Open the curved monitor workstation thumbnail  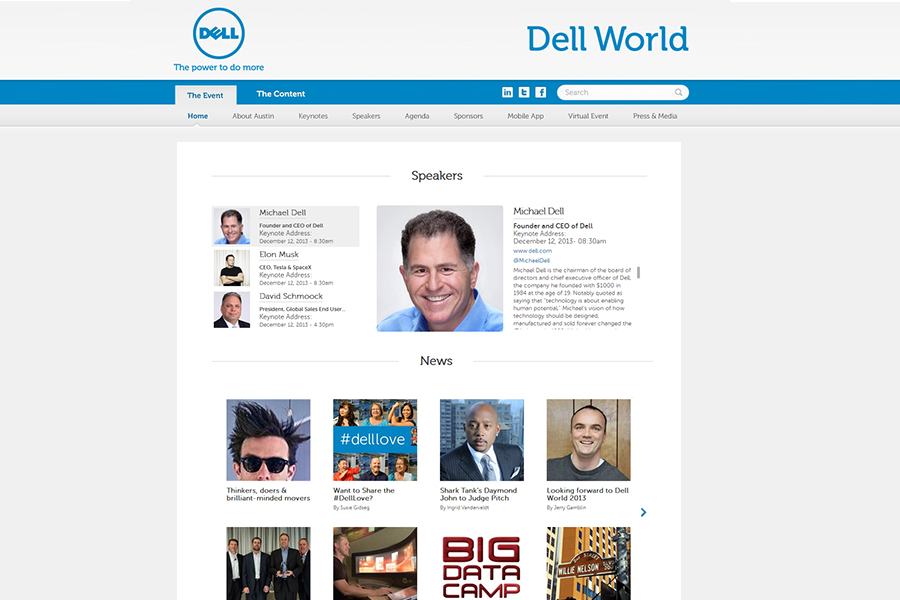pos(375,564)
